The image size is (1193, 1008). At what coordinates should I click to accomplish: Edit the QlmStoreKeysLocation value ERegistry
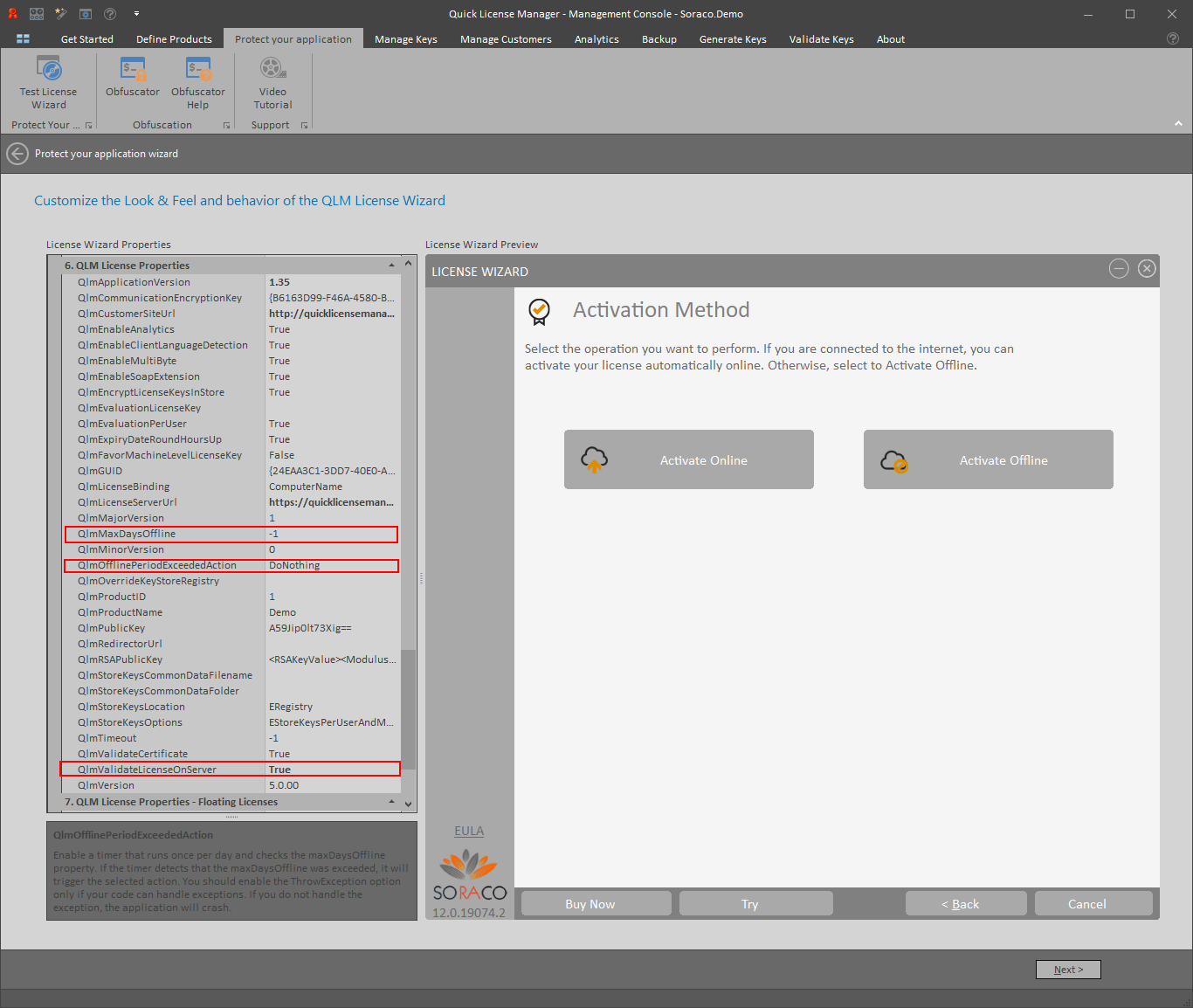coord(333,707)
